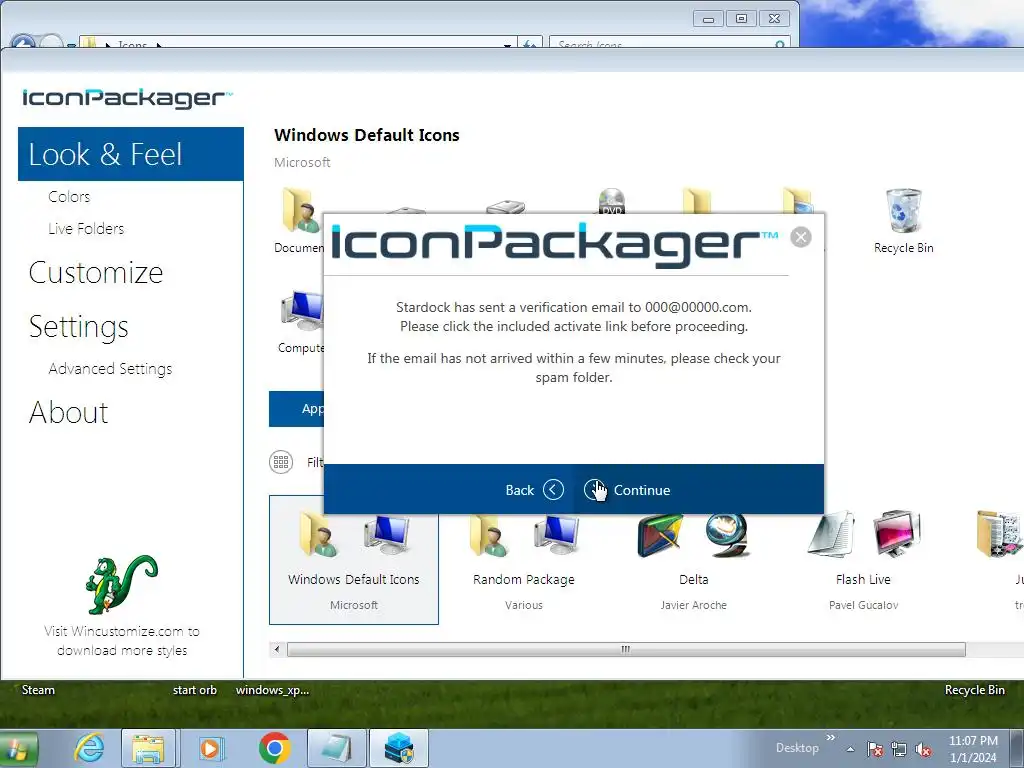
Task: Click the Wincustomize gecko mascot icon
Action: (x=121, y=584)
